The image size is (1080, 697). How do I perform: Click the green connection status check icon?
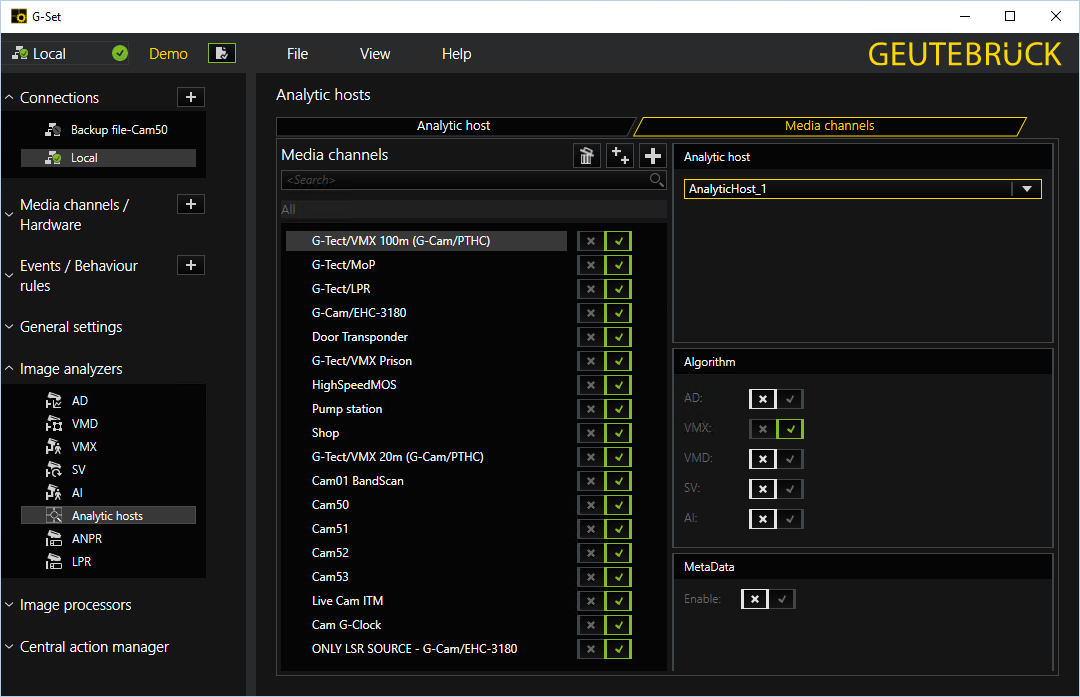click(x=120, y=53)
